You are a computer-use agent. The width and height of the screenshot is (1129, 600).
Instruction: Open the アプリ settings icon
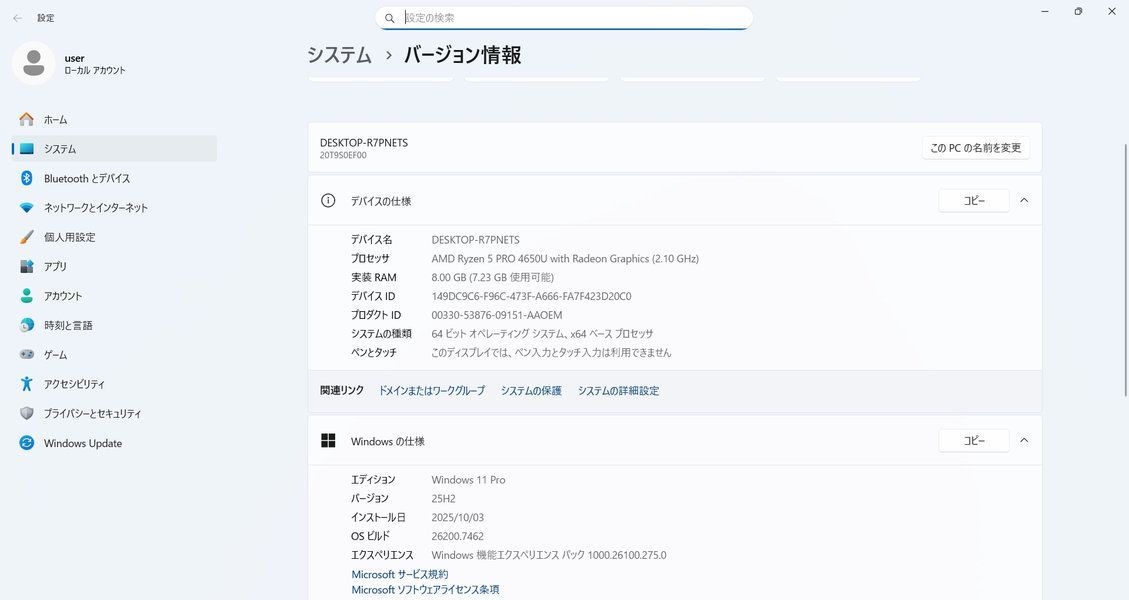(x=27, y=266)
